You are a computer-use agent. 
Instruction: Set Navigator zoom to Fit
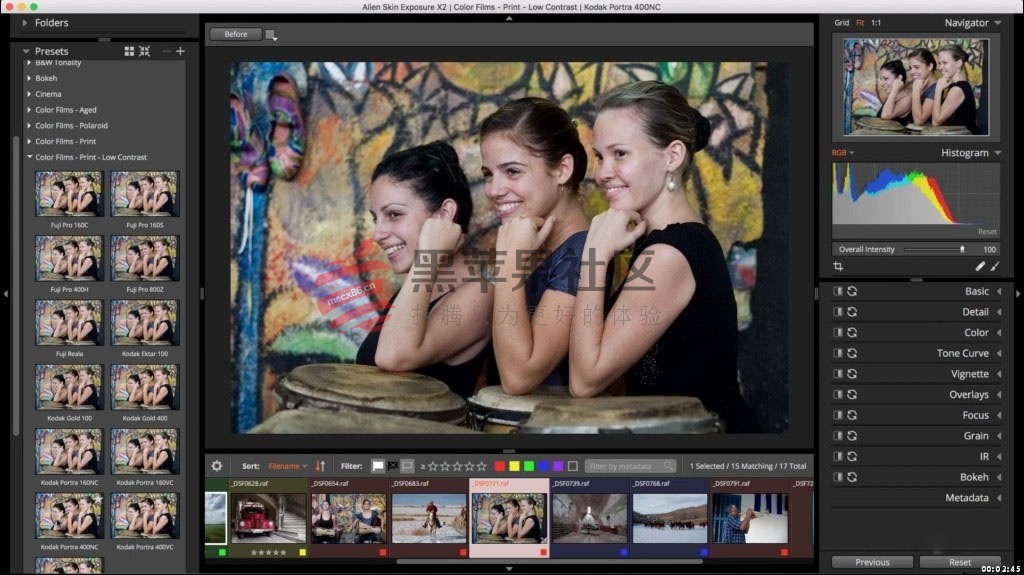(860, 23)
